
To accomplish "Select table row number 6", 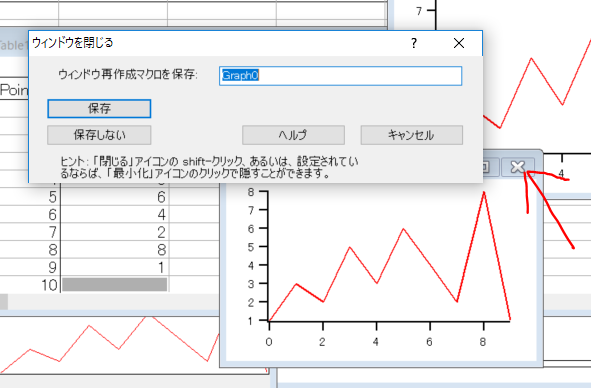I will pyautogui.click(x=30, y=215).
